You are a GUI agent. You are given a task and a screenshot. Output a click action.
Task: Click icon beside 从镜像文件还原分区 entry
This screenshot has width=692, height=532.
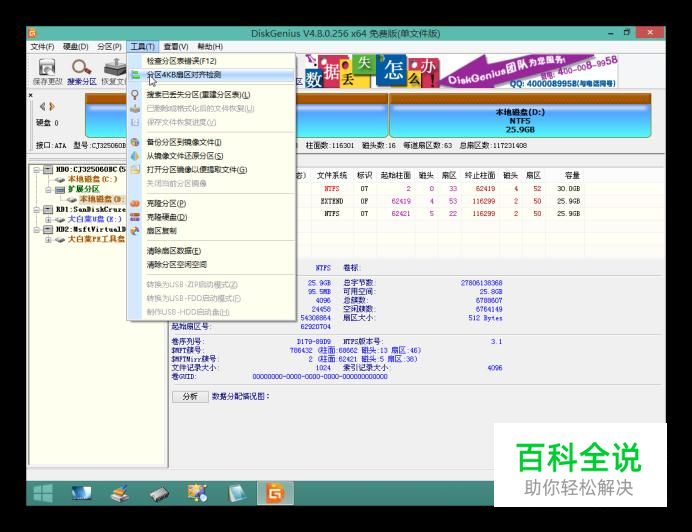(x=135, y=156)
